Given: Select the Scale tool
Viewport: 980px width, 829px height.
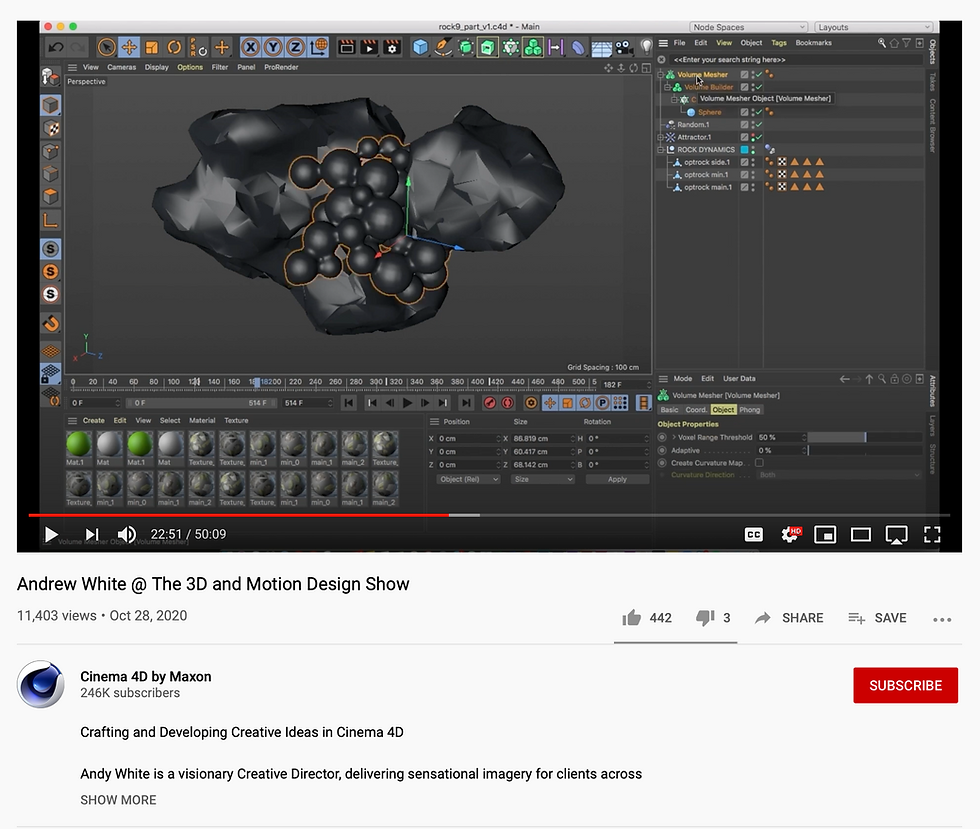Looking at the screenshot, I should pos(151,48).
